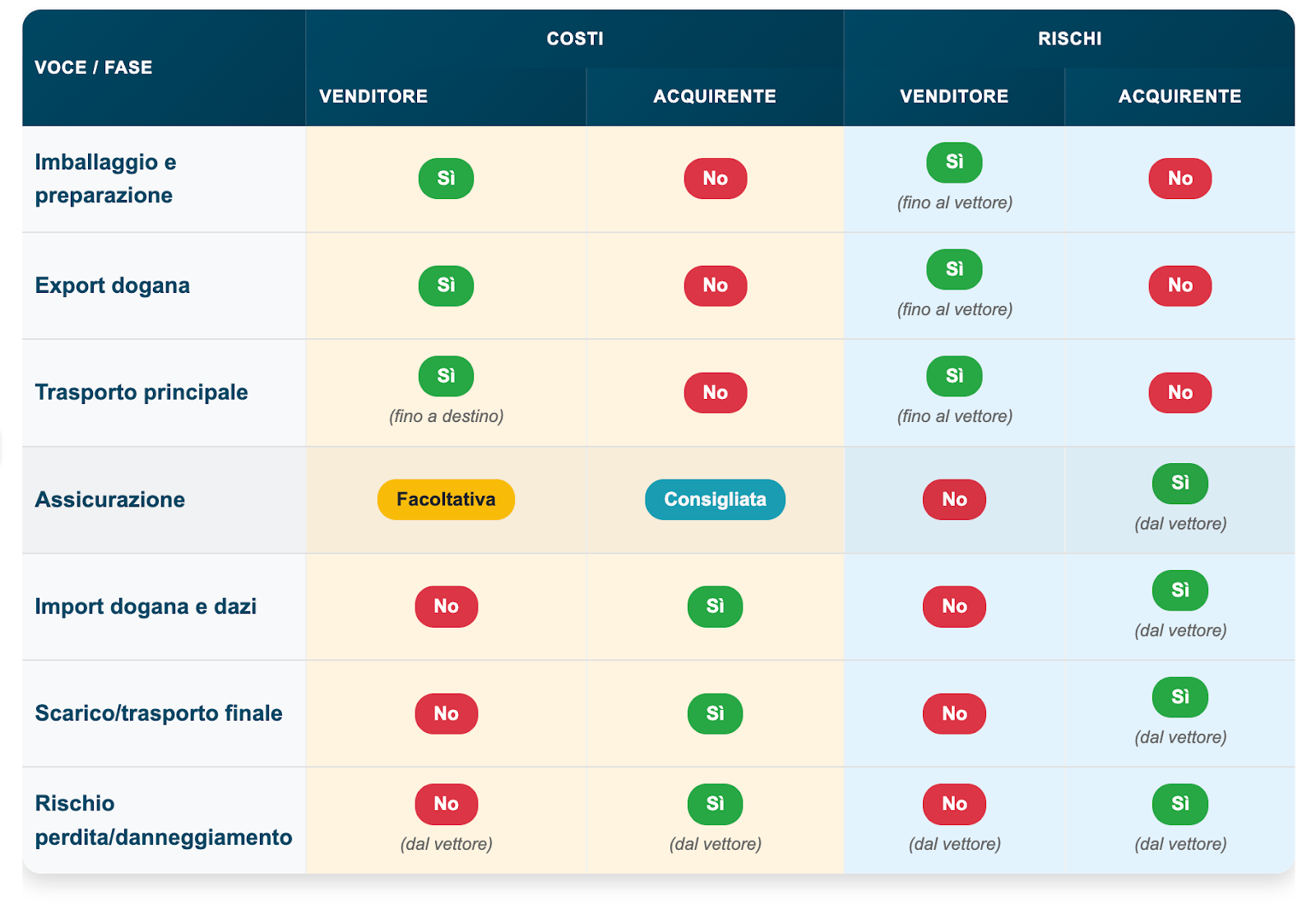Click the VENDITORE subheader under COSTI

pos(373,96)
